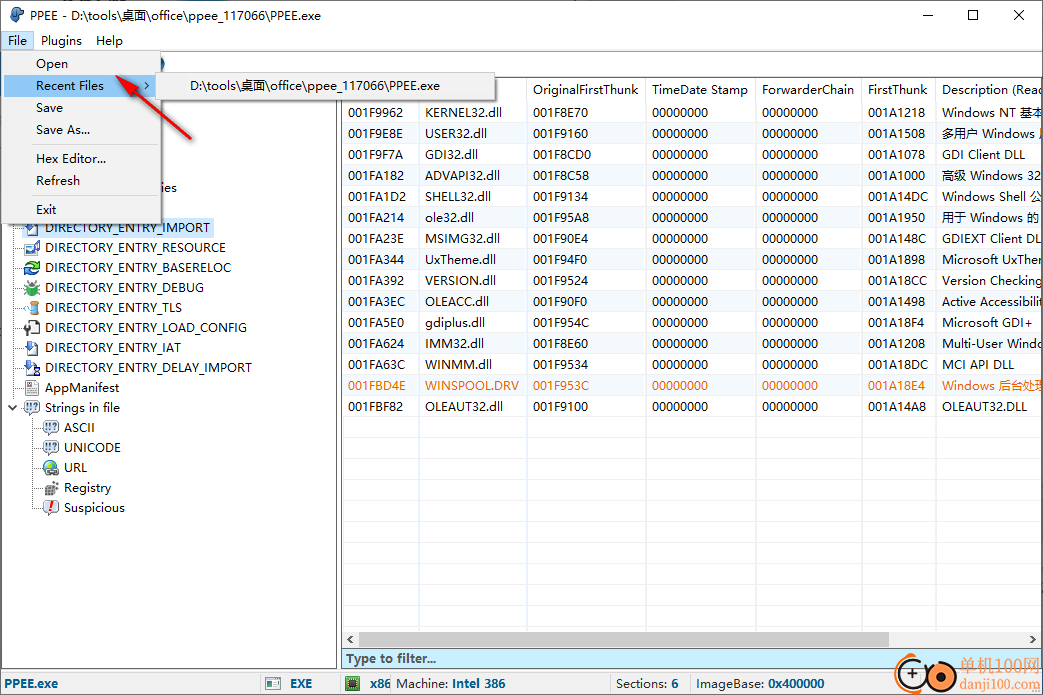
Task: Click the Registry gear icon
Action: (51, 488)
